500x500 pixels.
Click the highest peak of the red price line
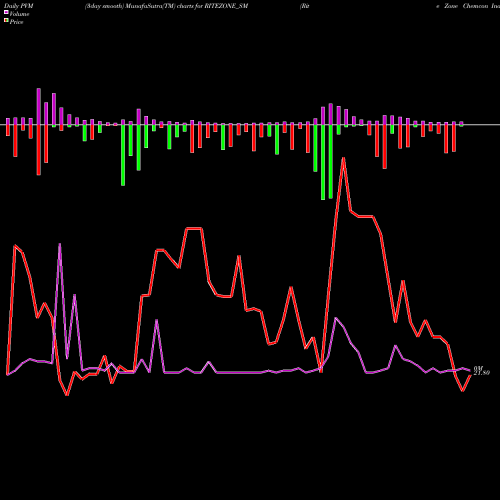343,158
